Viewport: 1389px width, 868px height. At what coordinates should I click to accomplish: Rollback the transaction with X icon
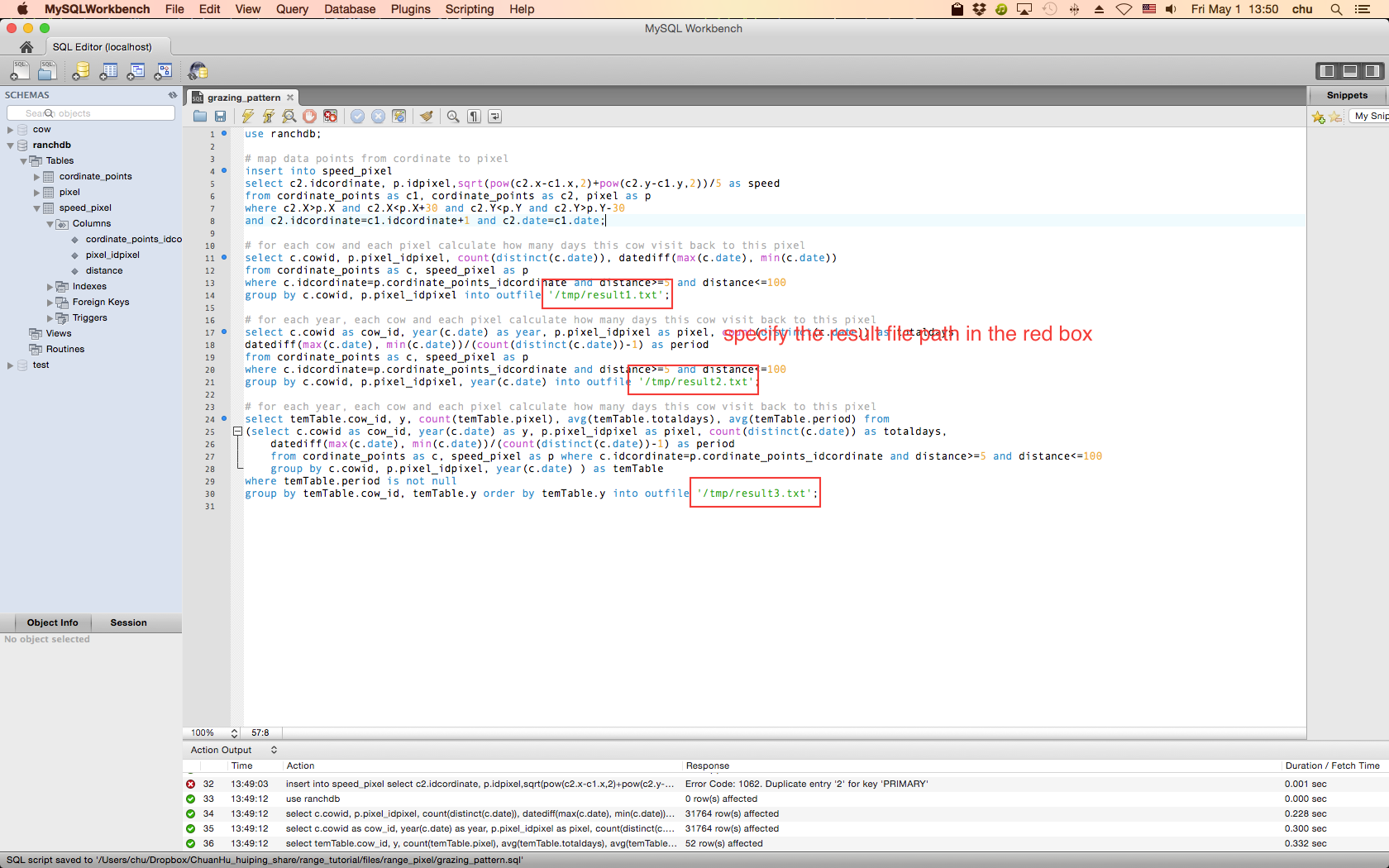[379, 117]
